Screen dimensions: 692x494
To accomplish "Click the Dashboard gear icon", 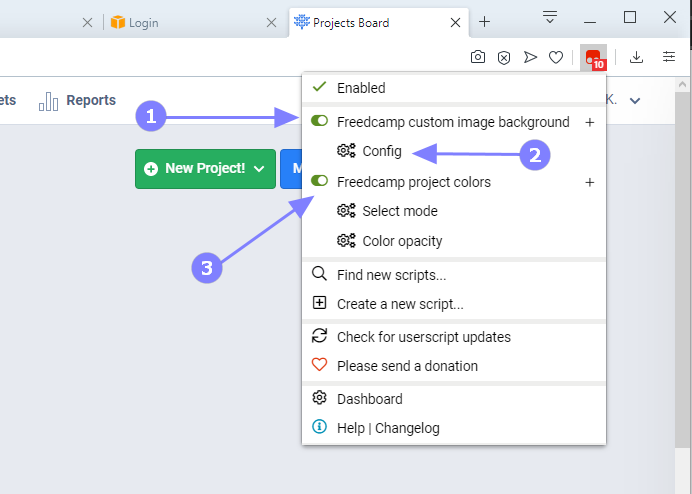I will [x=319, y=398].
